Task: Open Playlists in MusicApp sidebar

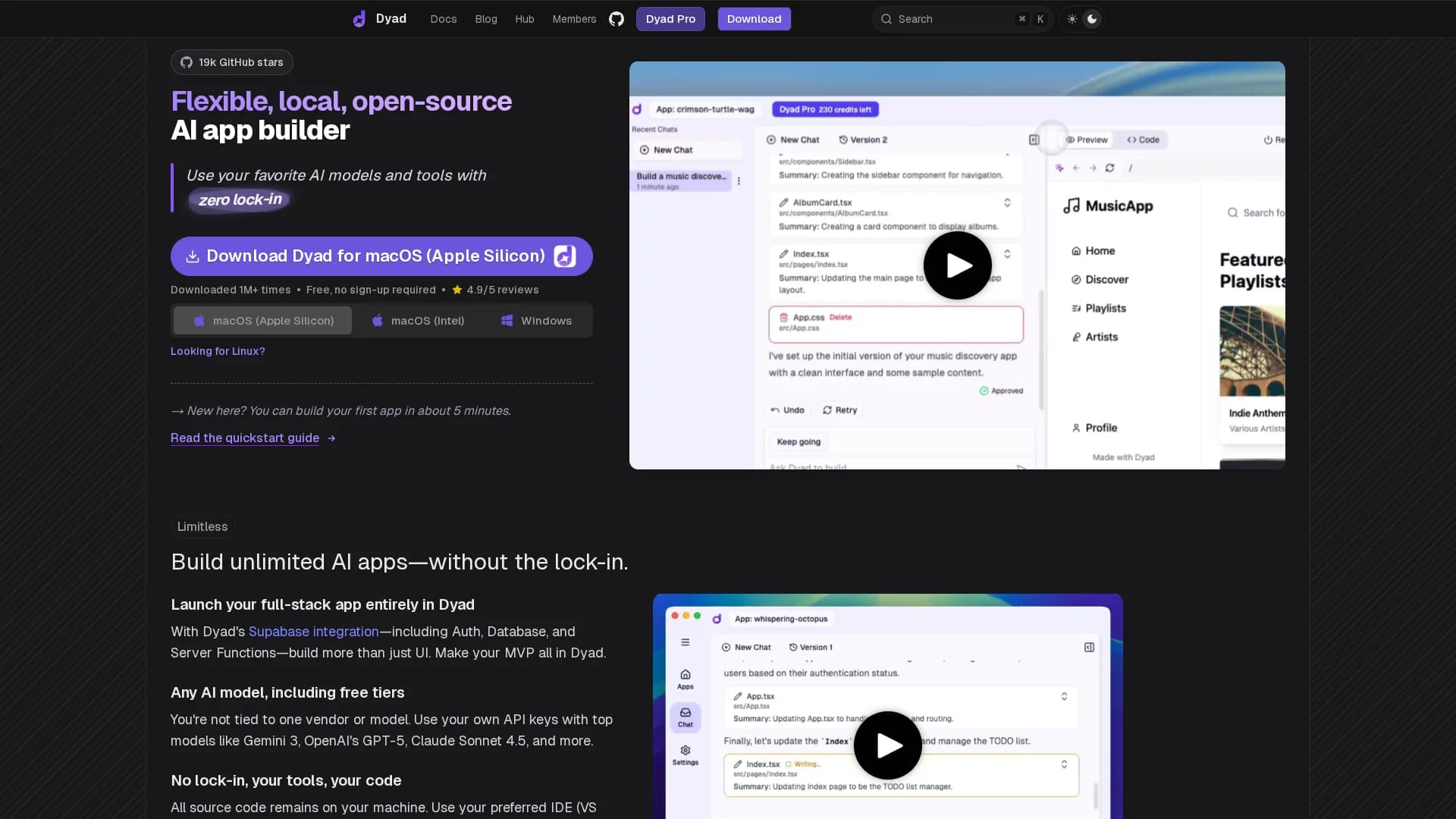Action: 1099,309
